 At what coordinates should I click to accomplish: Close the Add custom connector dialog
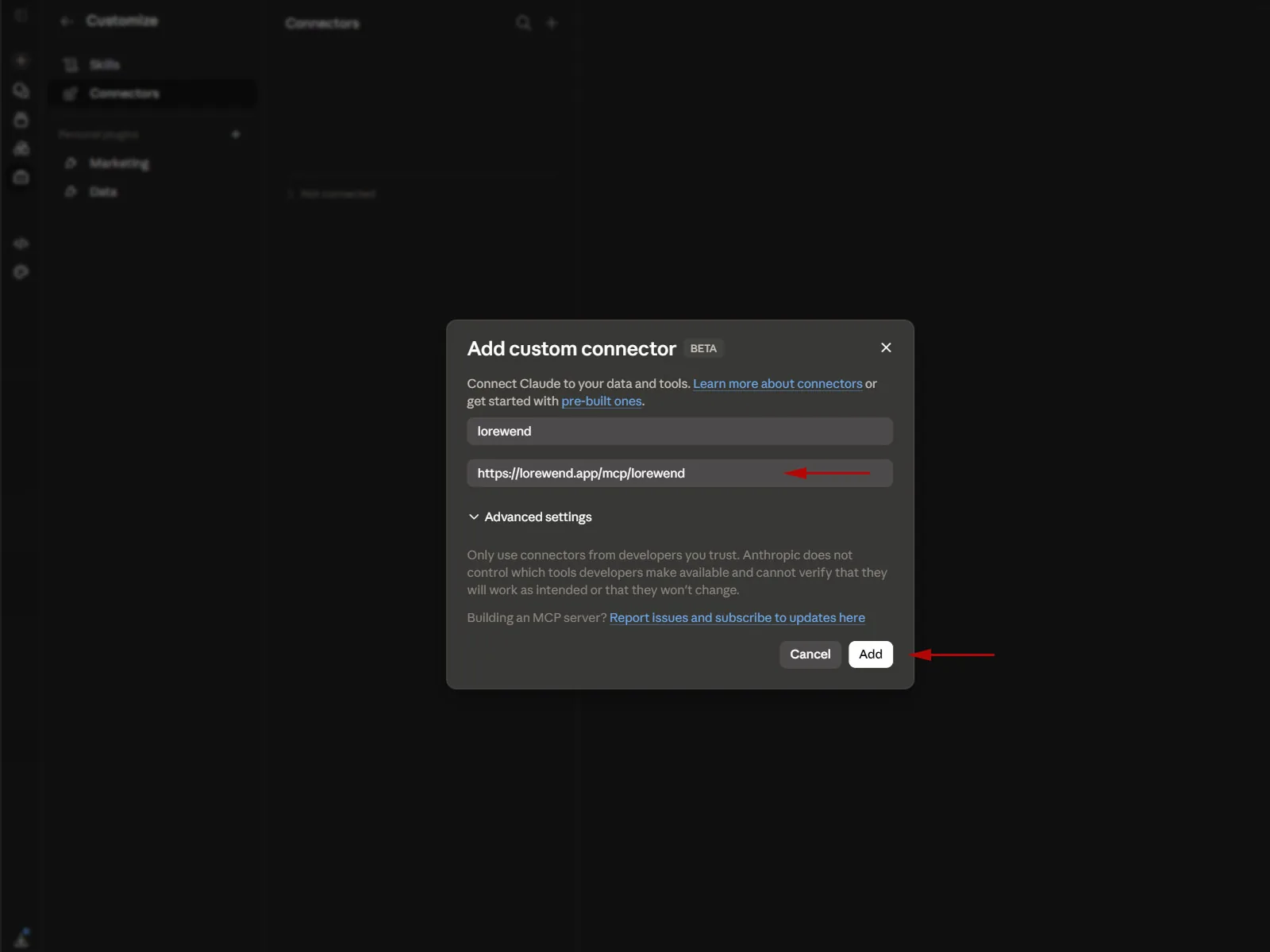pyautogui.click(x=886, y=347)
